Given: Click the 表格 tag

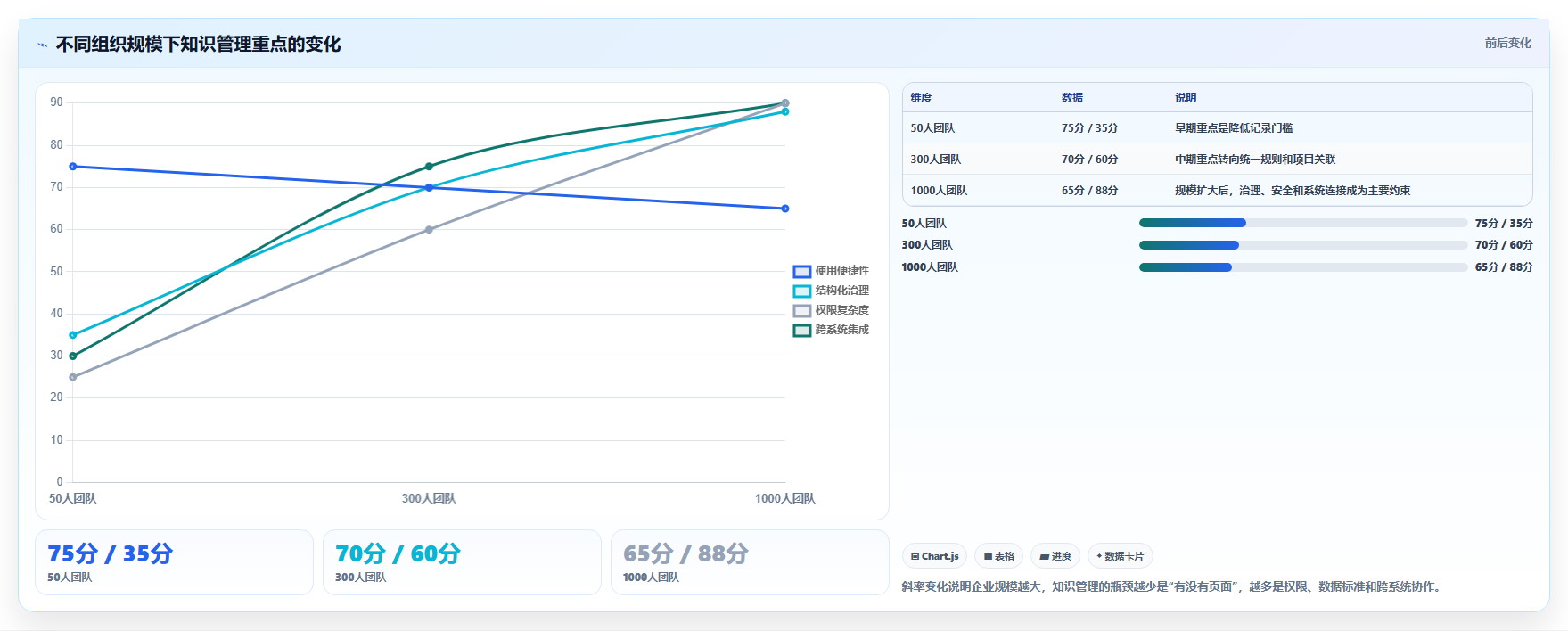Looking at the screenshot, I should coord(998,556).
